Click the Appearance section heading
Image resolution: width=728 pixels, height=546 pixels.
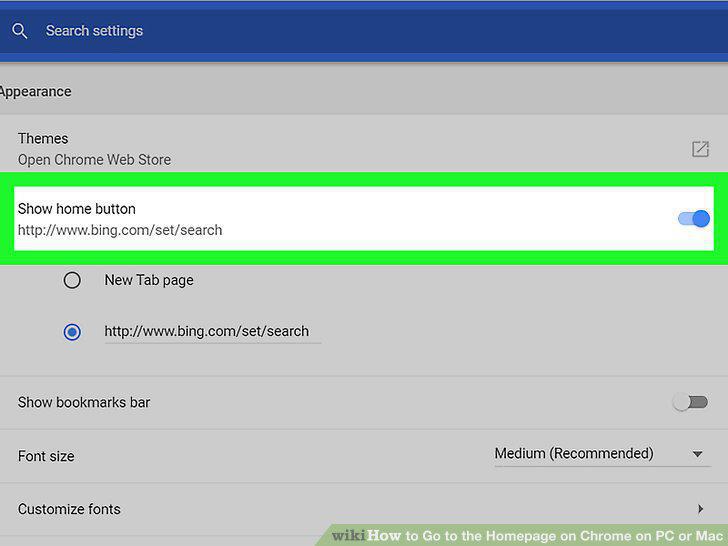pos(36,91)
